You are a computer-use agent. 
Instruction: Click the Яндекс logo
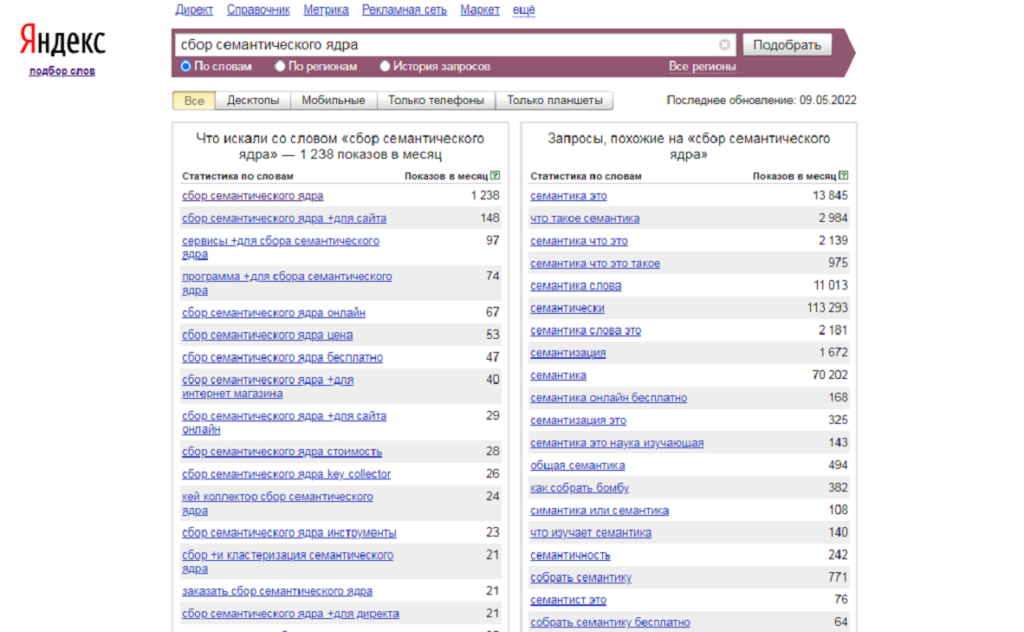tap(62, 42)
